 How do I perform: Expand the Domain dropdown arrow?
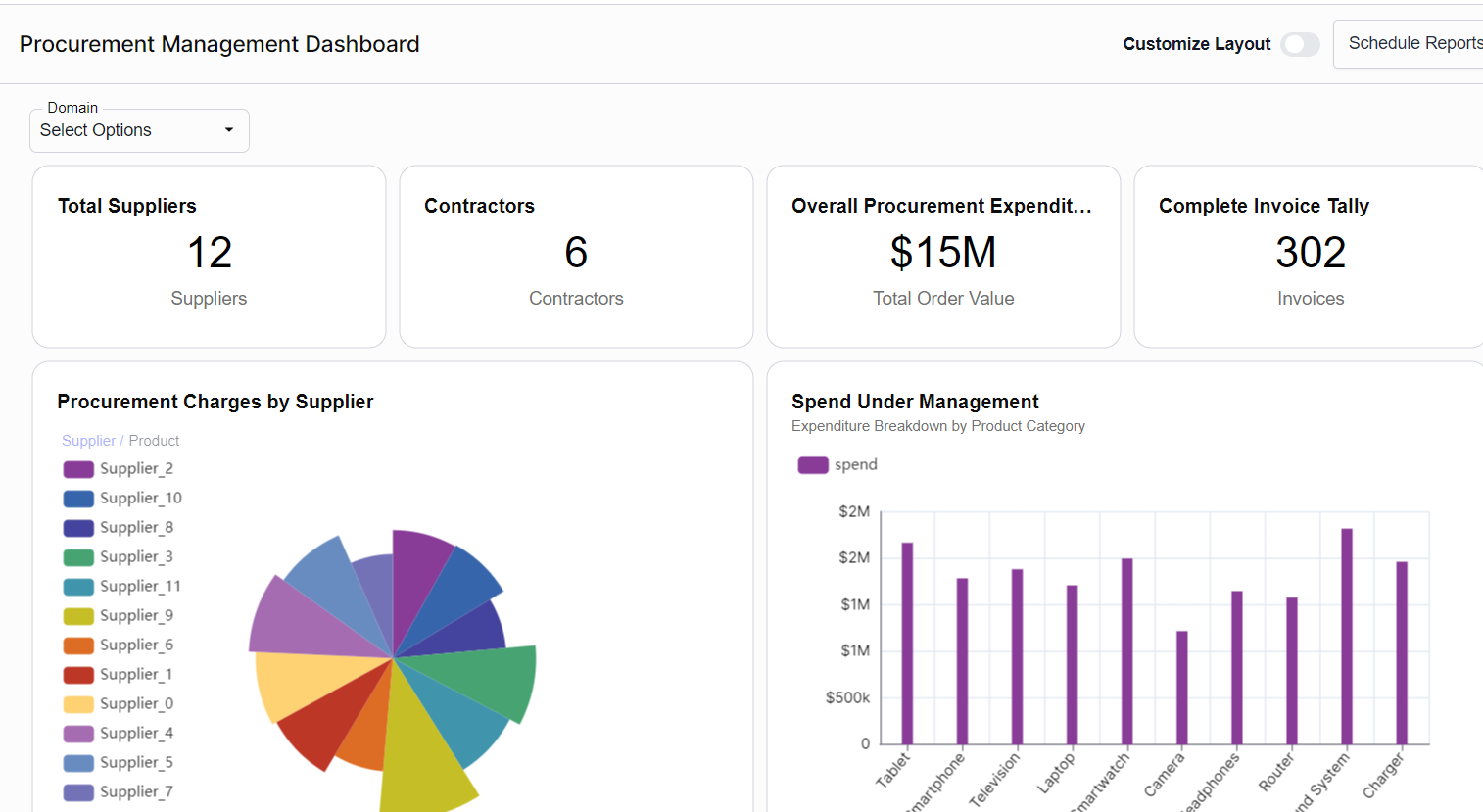pos(228,130)
